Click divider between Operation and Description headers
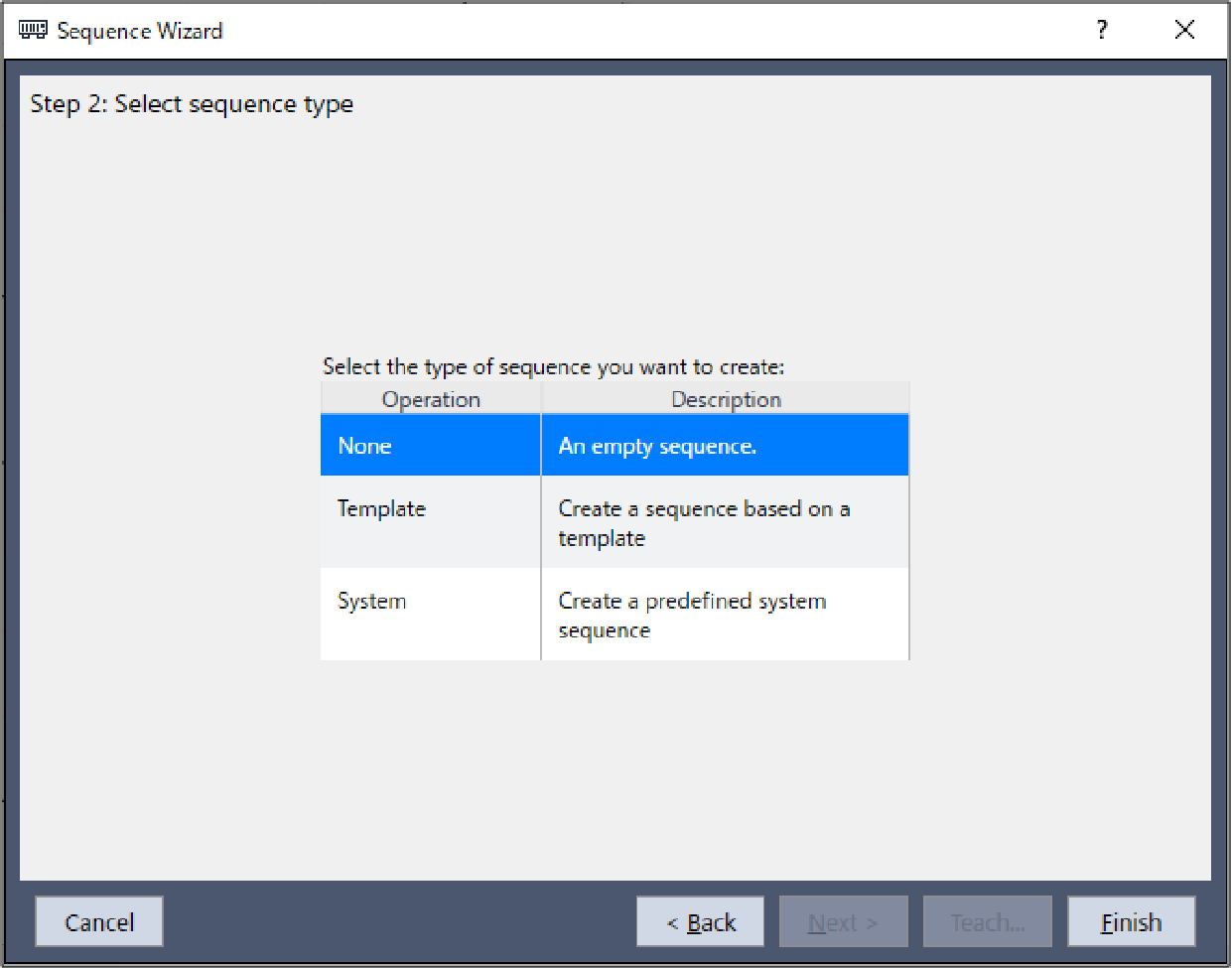The image size is (1232, 968). pos(541,399)
